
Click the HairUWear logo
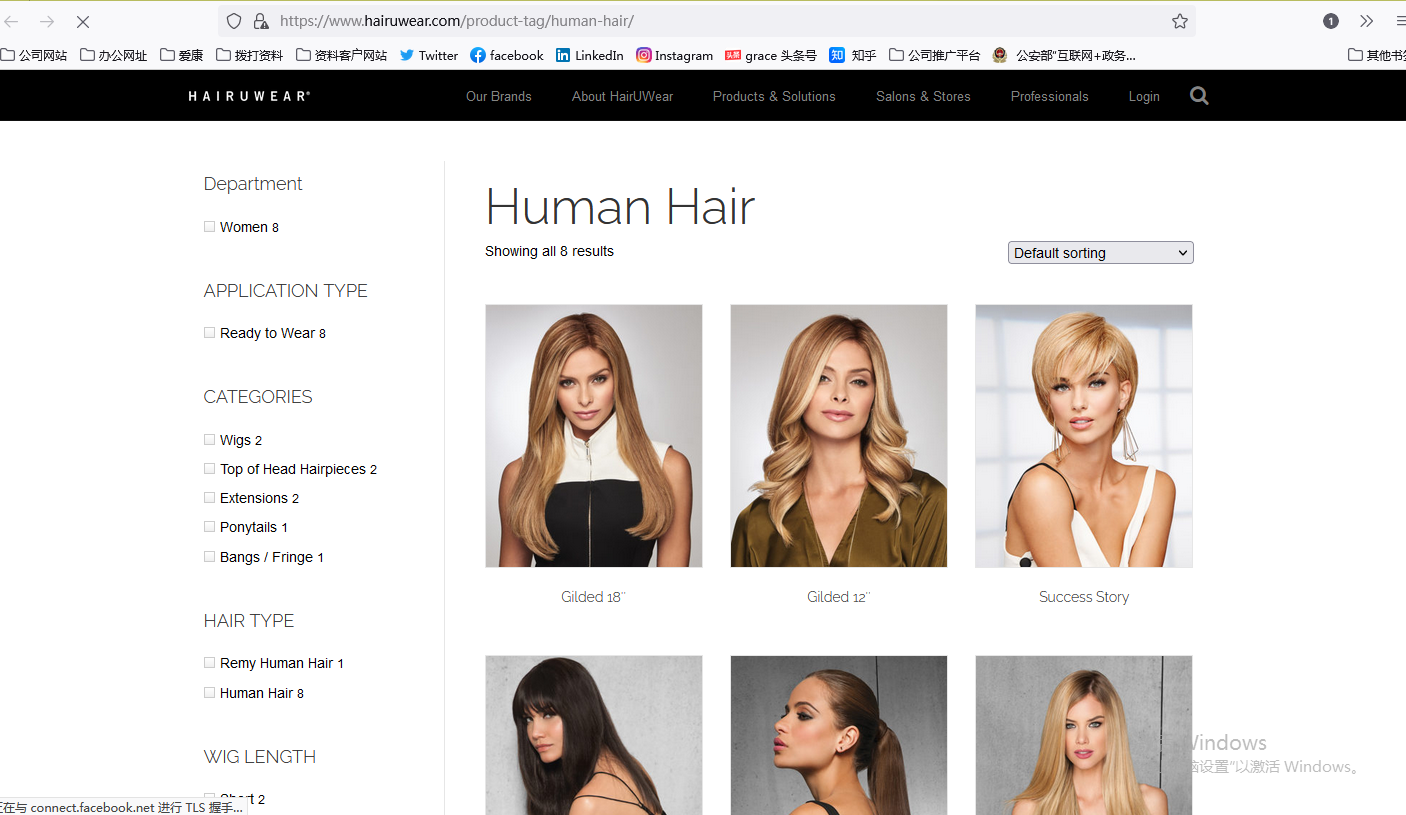[249, 96]
